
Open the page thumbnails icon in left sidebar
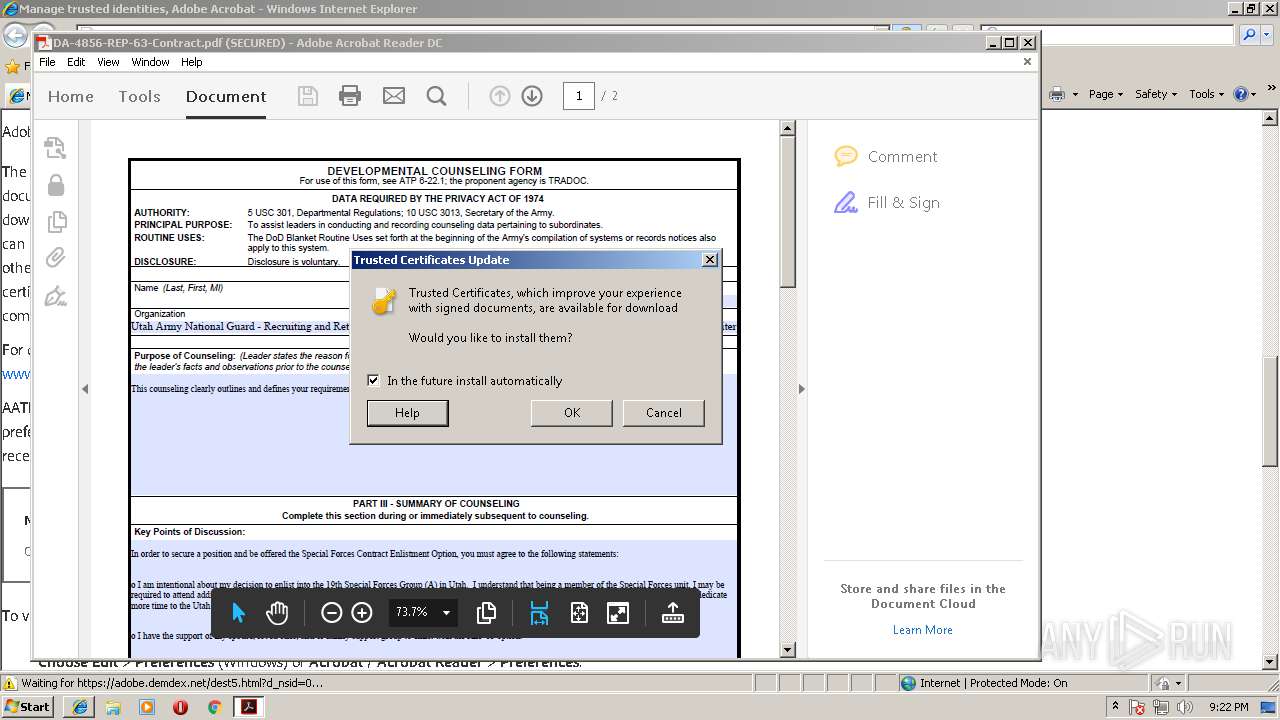pos(56,221)
